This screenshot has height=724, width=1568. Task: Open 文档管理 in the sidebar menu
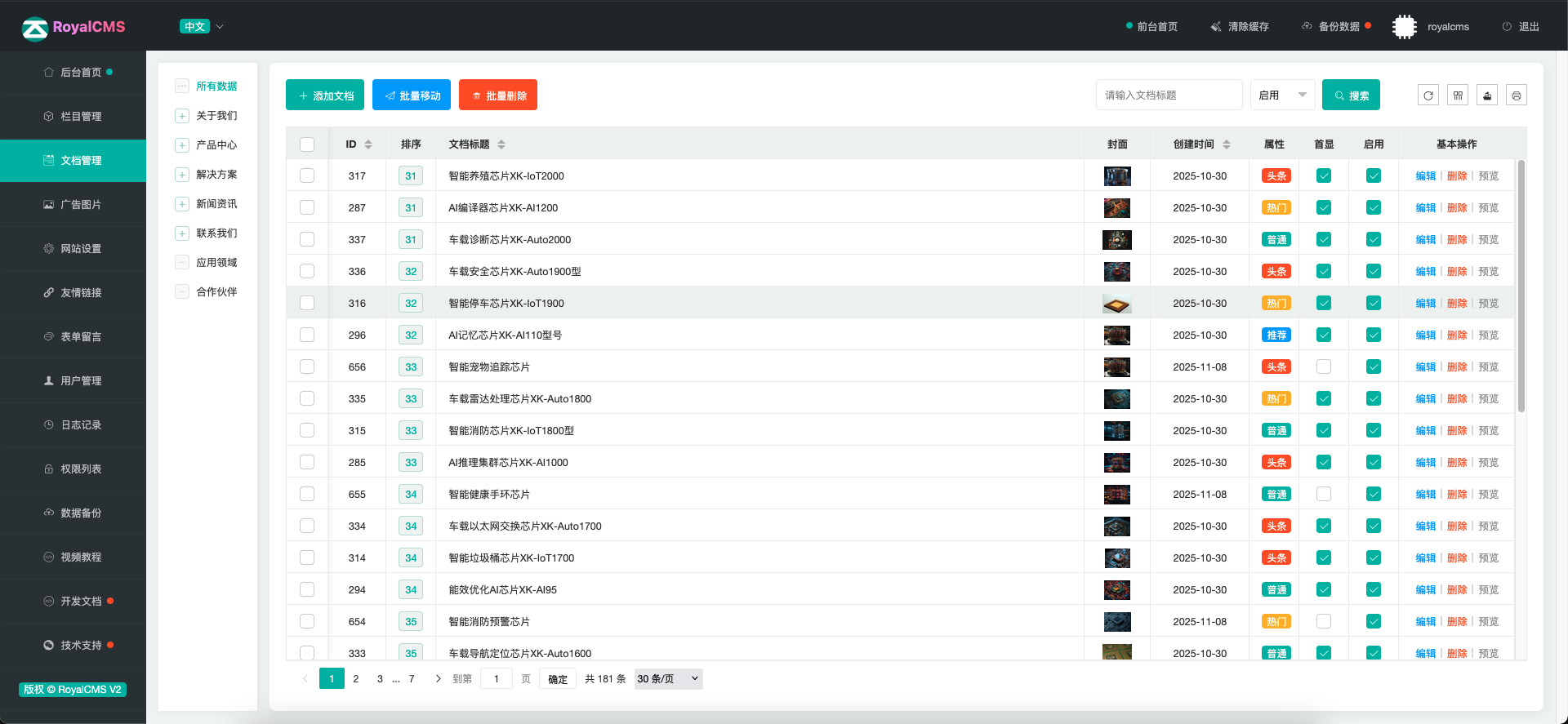(73, 160)
